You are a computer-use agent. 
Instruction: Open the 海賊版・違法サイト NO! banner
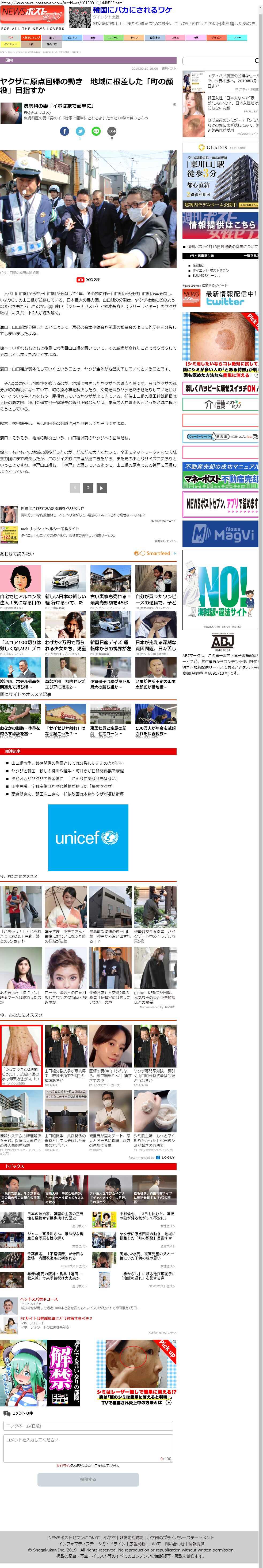220,589
